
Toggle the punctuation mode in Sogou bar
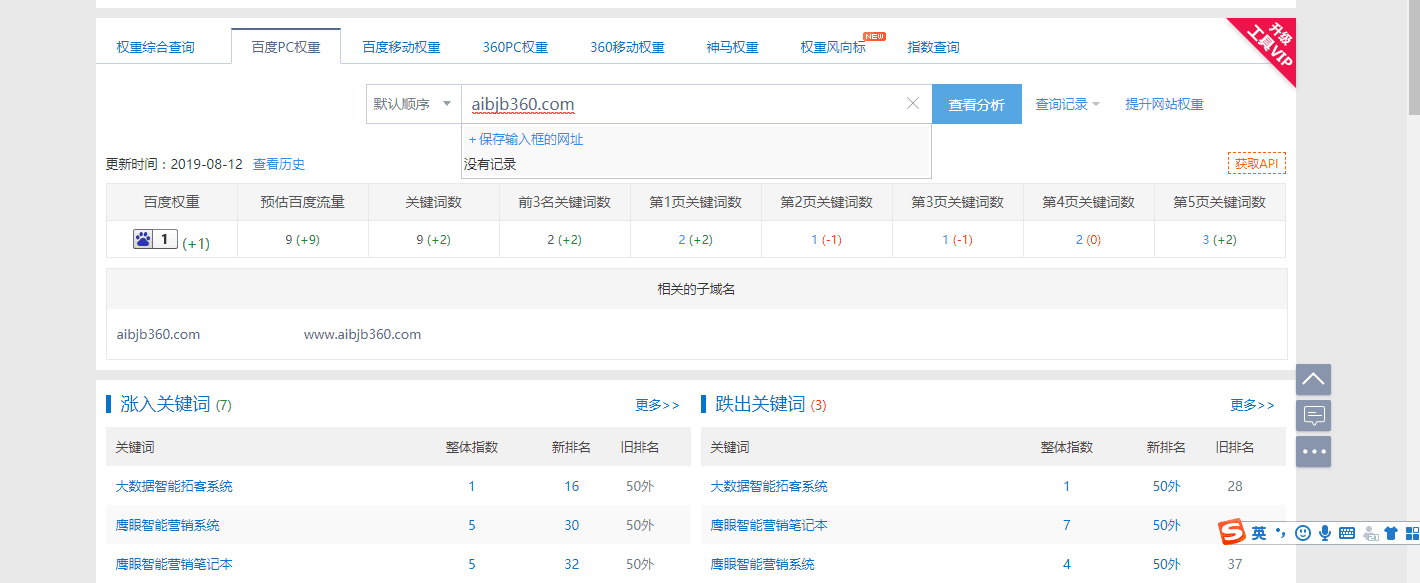tap(1281, 533)
